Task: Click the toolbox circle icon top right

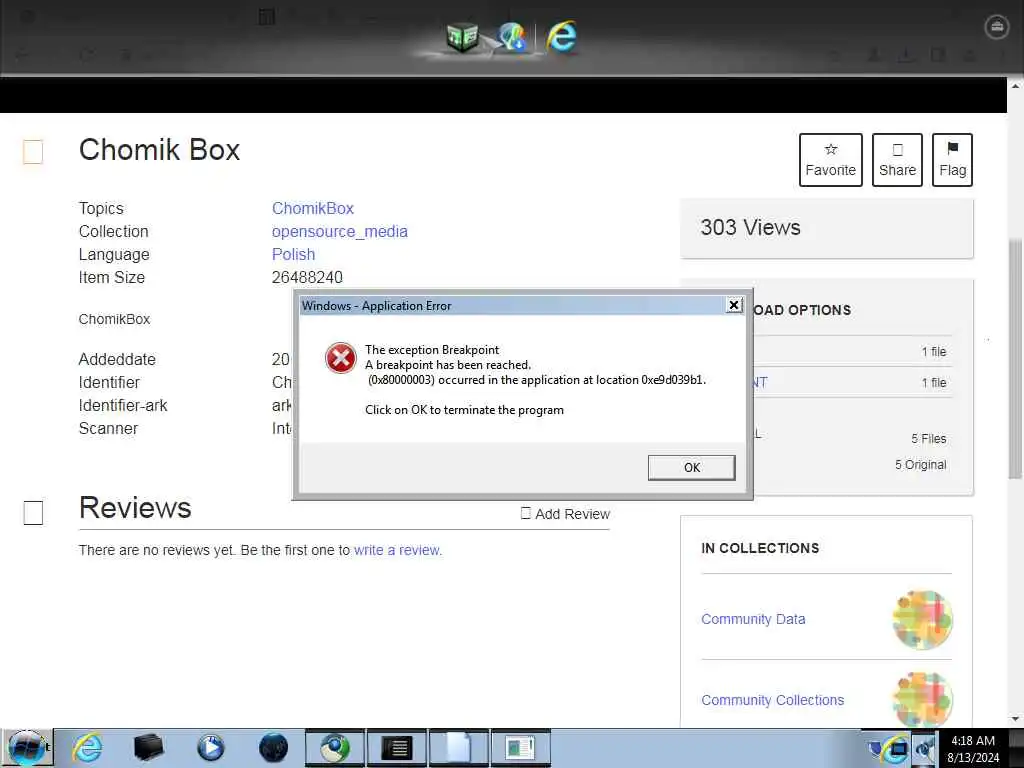Action: (997, 27)
